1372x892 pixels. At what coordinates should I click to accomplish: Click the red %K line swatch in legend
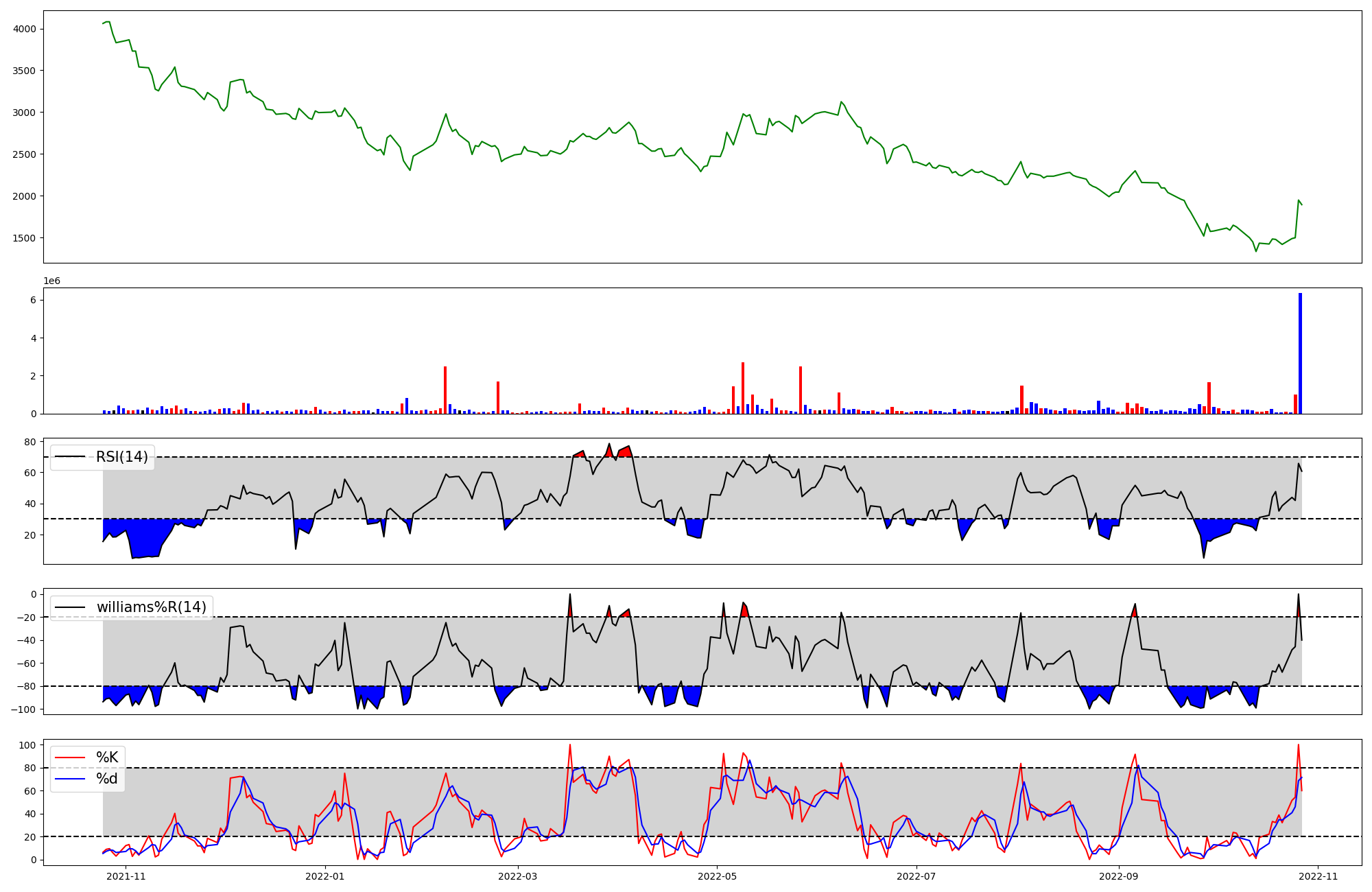[x=70, y=758]
